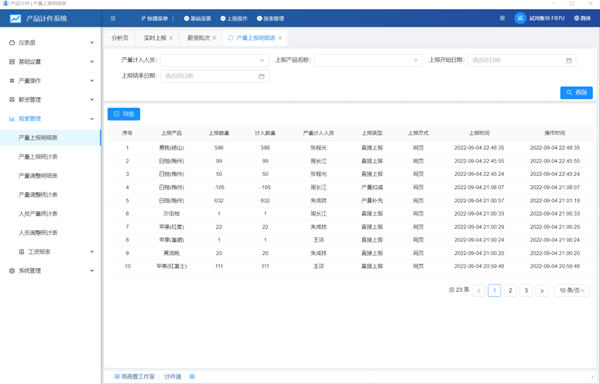Click the 上报开始日期 date input
Viewport: 600px width, 384px height.
point(522,60)
